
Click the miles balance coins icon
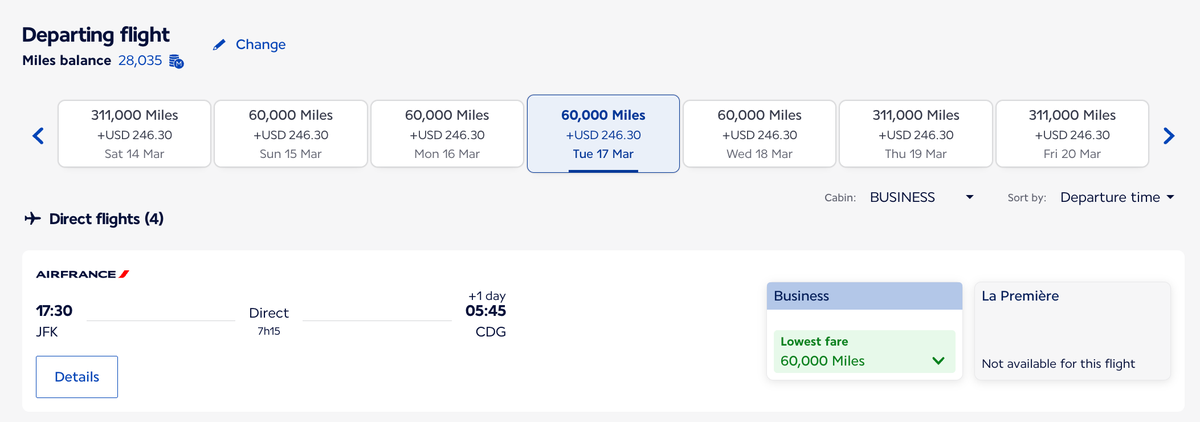point(176,61)
